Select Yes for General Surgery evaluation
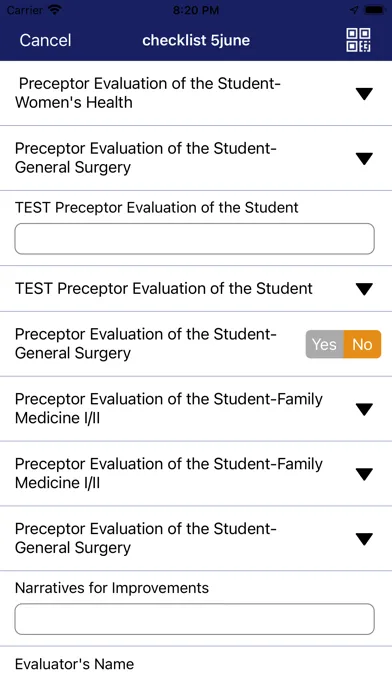392x696 pixels. tap(325, 344)
